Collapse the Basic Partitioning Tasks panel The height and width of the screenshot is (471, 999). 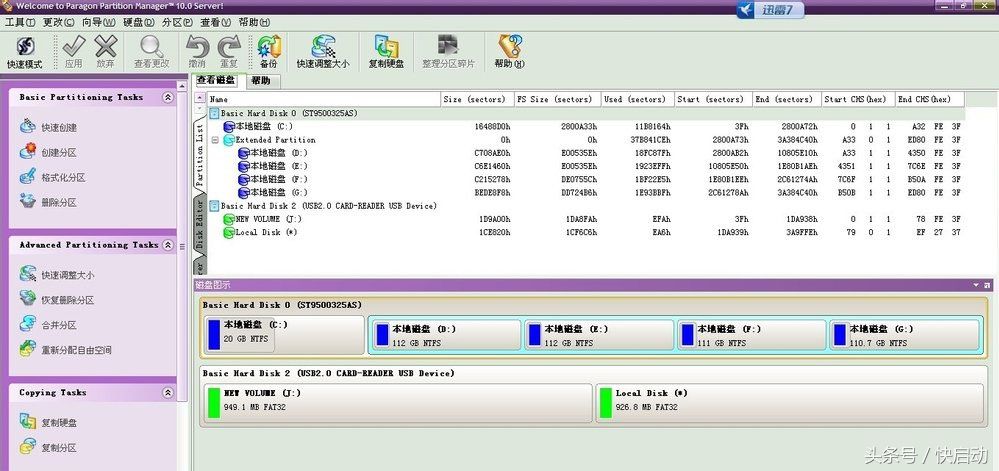167,98
